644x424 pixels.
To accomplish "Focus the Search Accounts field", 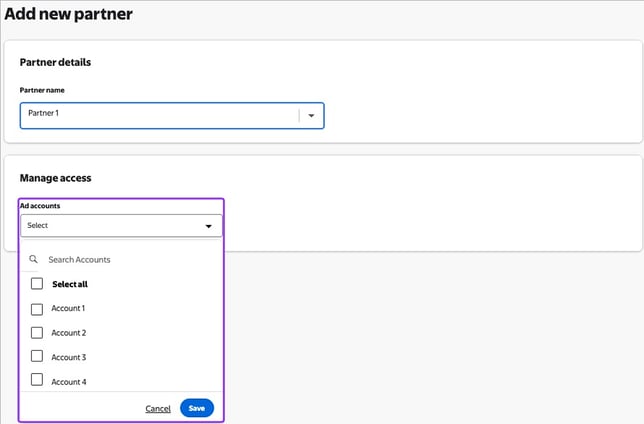I will point(123,260).
